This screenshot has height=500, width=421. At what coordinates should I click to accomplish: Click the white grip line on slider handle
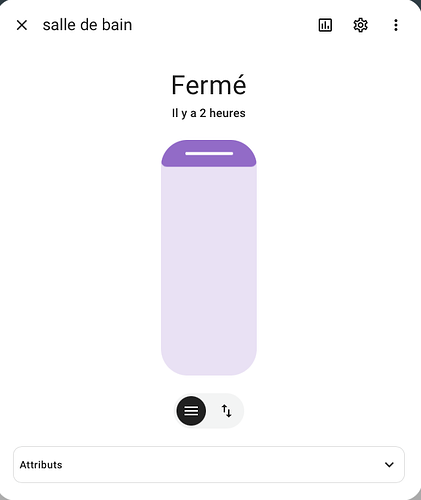click(x=209, y=154)
